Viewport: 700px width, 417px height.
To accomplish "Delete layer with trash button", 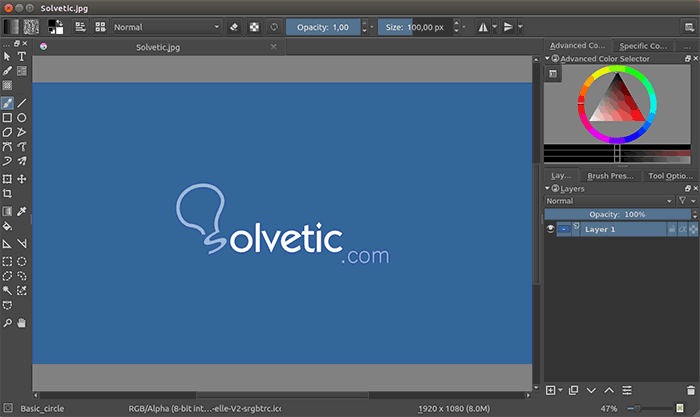I will point(691,391).
